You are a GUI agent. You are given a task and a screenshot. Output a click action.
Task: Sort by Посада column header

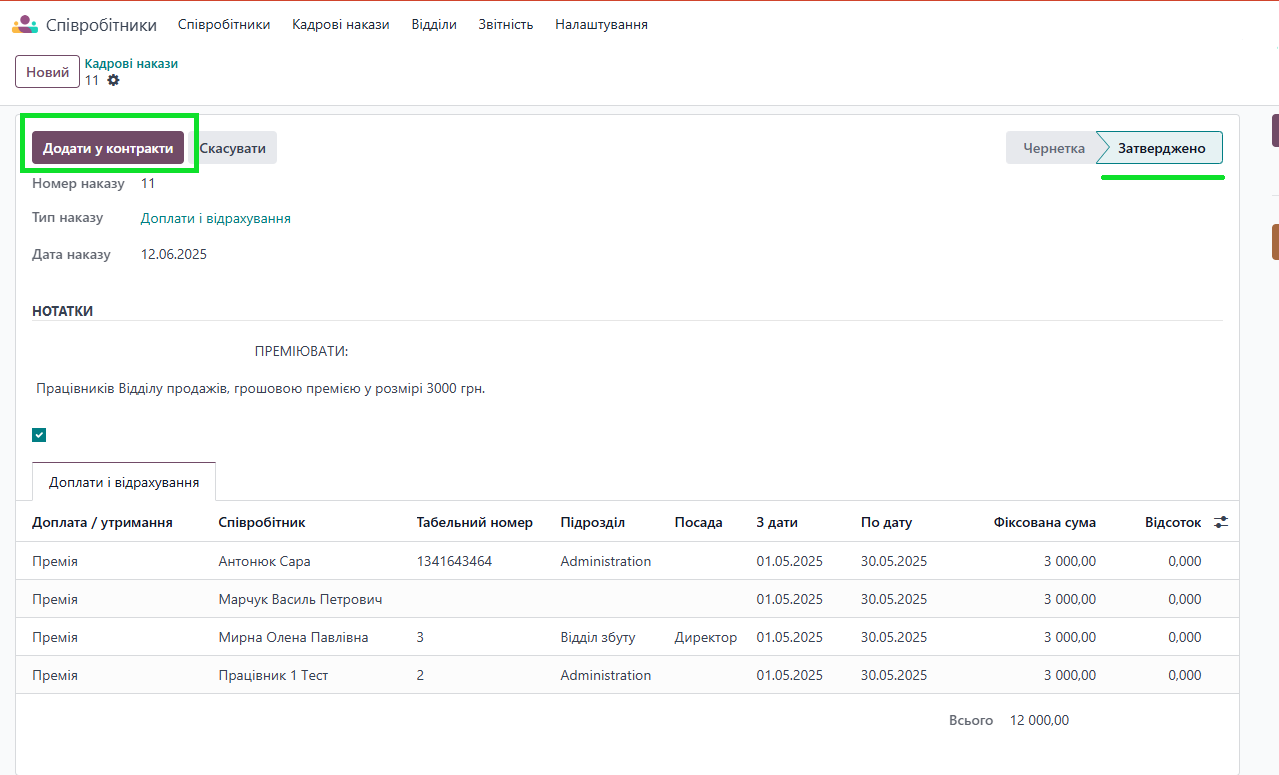699,522
